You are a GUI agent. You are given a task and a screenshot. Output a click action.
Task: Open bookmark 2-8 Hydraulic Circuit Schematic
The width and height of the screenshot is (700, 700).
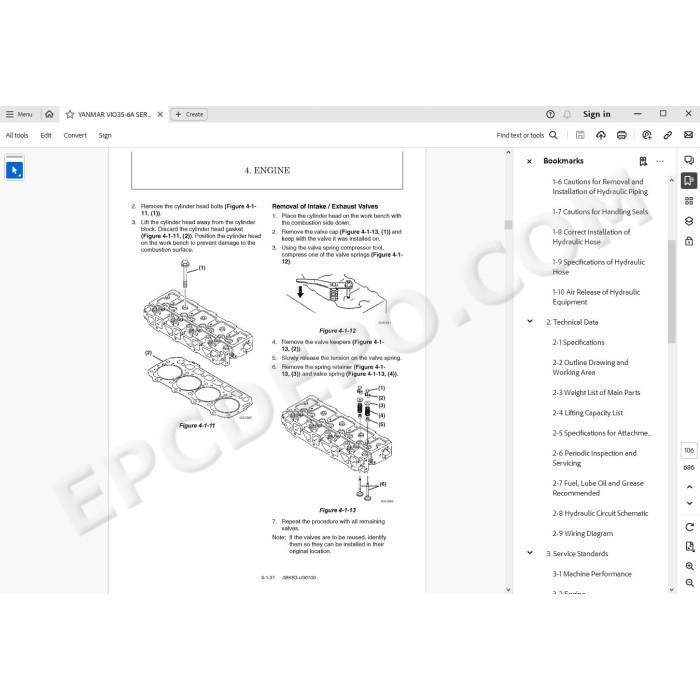pos(600,513)
